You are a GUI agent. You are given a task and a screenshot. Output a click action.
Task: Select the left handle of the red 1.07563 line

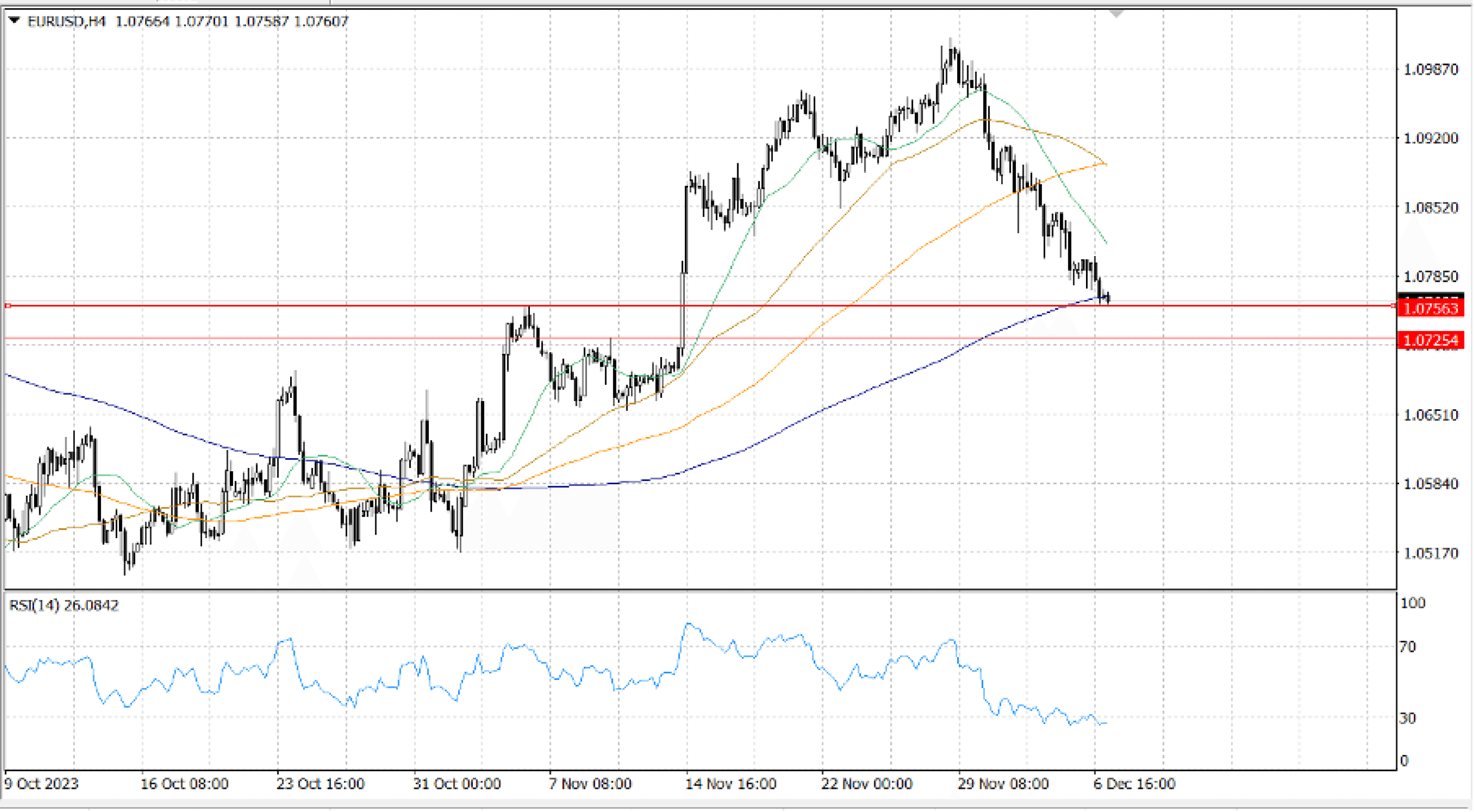(x=8, y=306)
